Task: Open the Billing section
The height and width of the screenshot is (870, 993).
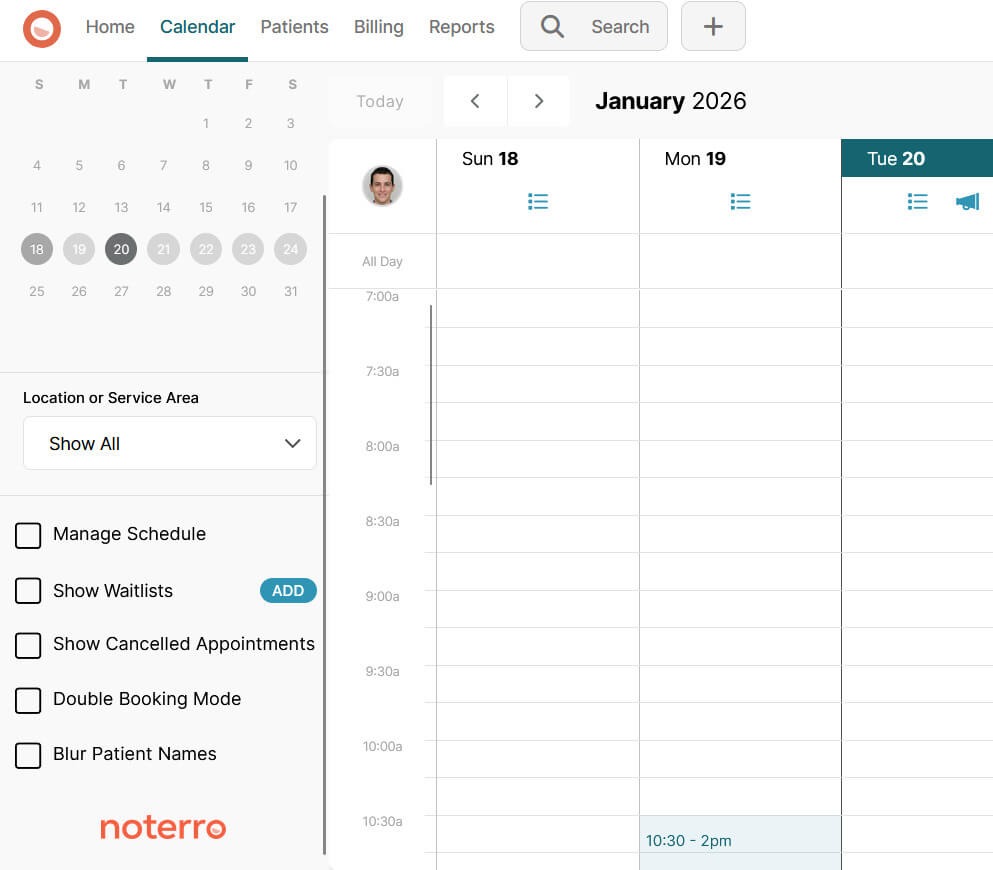Action: click(378, 26)
